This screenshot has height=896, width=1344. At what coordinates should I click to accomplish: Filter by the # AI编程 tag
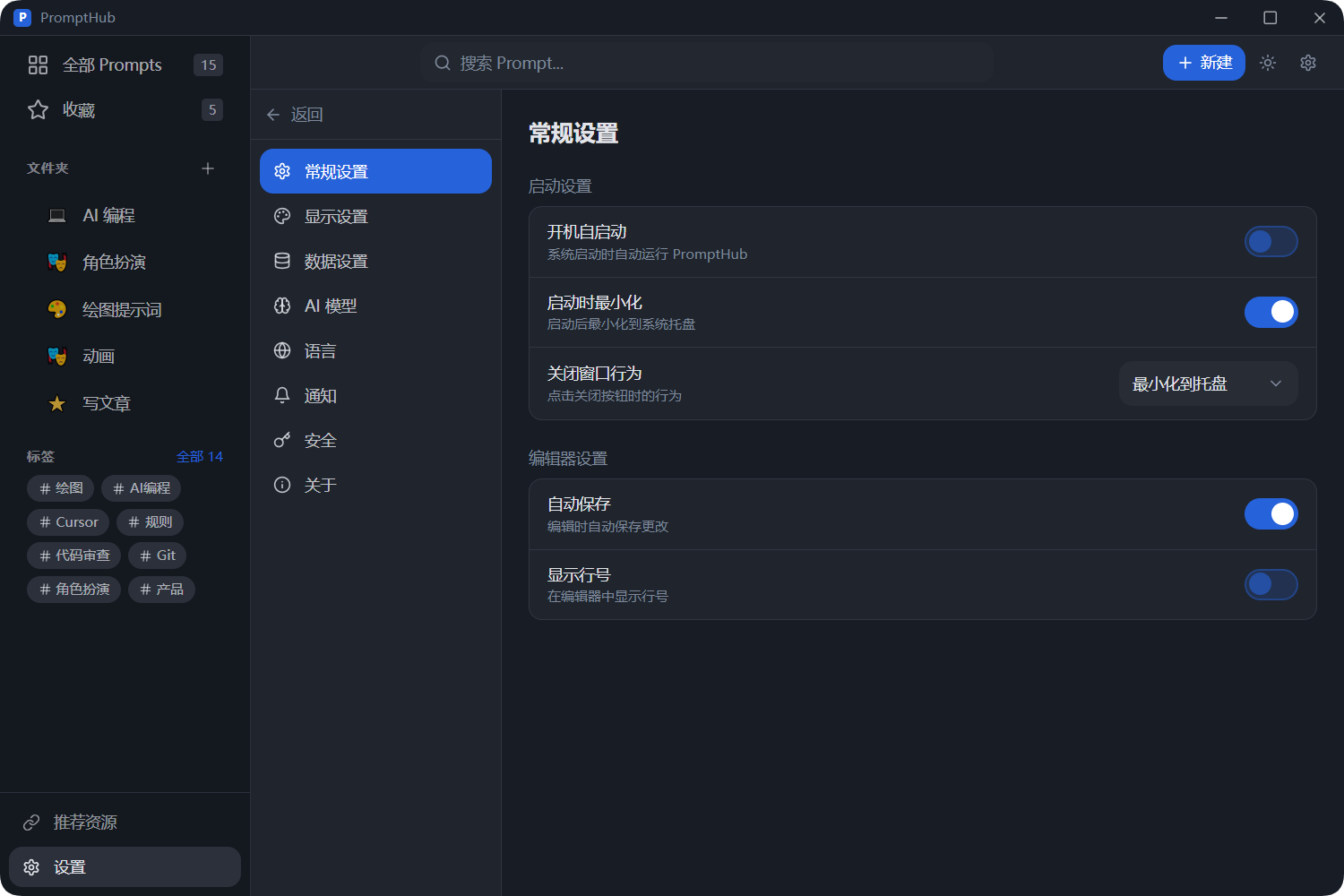click(142, 488)
